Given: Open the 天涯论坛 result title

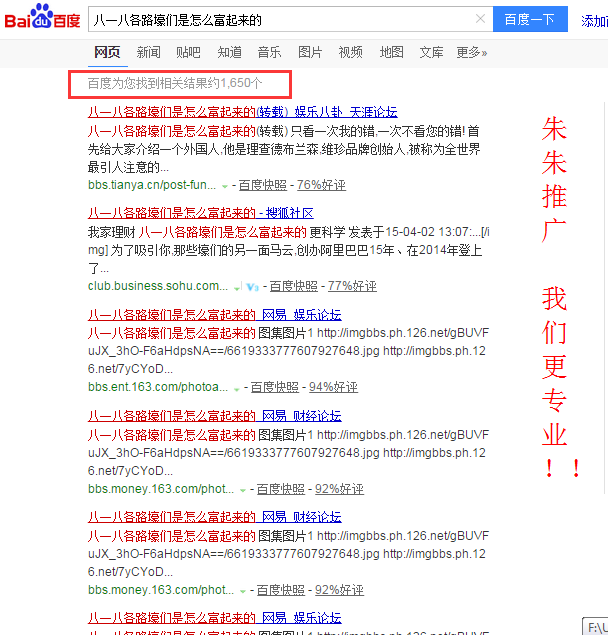Looking at the screenshot, I should [x=243, y=112].
